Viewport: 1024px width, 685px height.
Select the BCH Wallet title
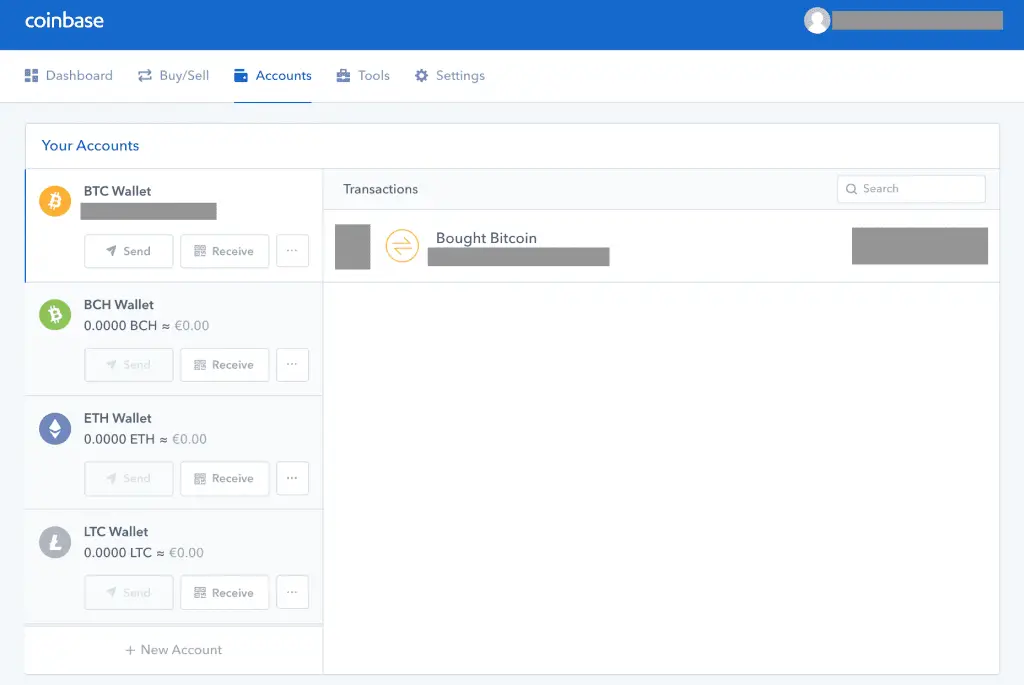(119, 305)
